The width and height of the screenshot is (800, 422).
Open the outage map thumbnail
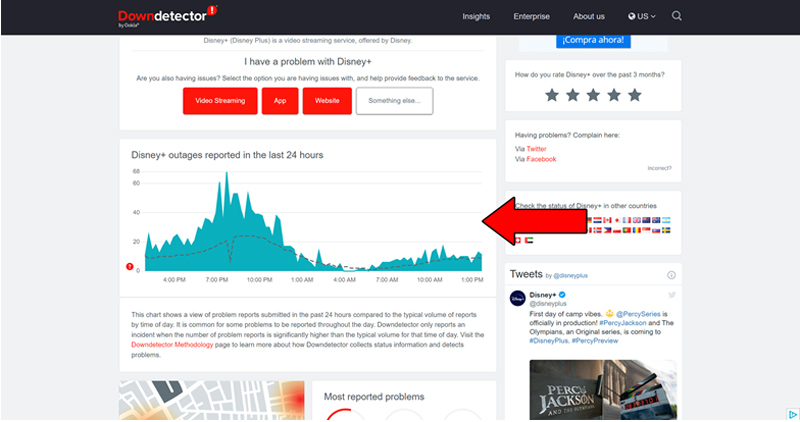click(212, 401)
